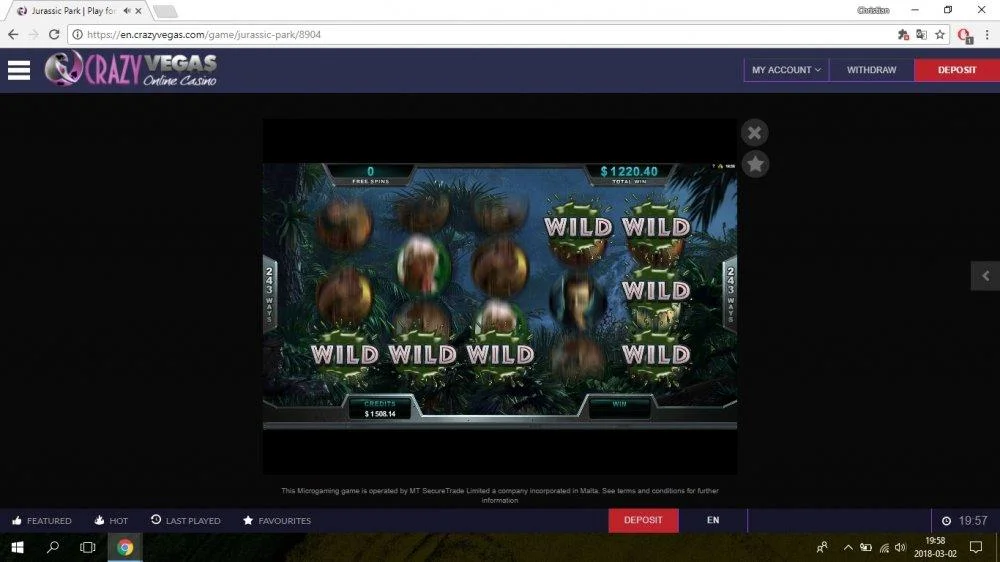This screenshot has width=1000, height=562.
Task: Open the Windows Start menu
Action: [x=17, y=547]
